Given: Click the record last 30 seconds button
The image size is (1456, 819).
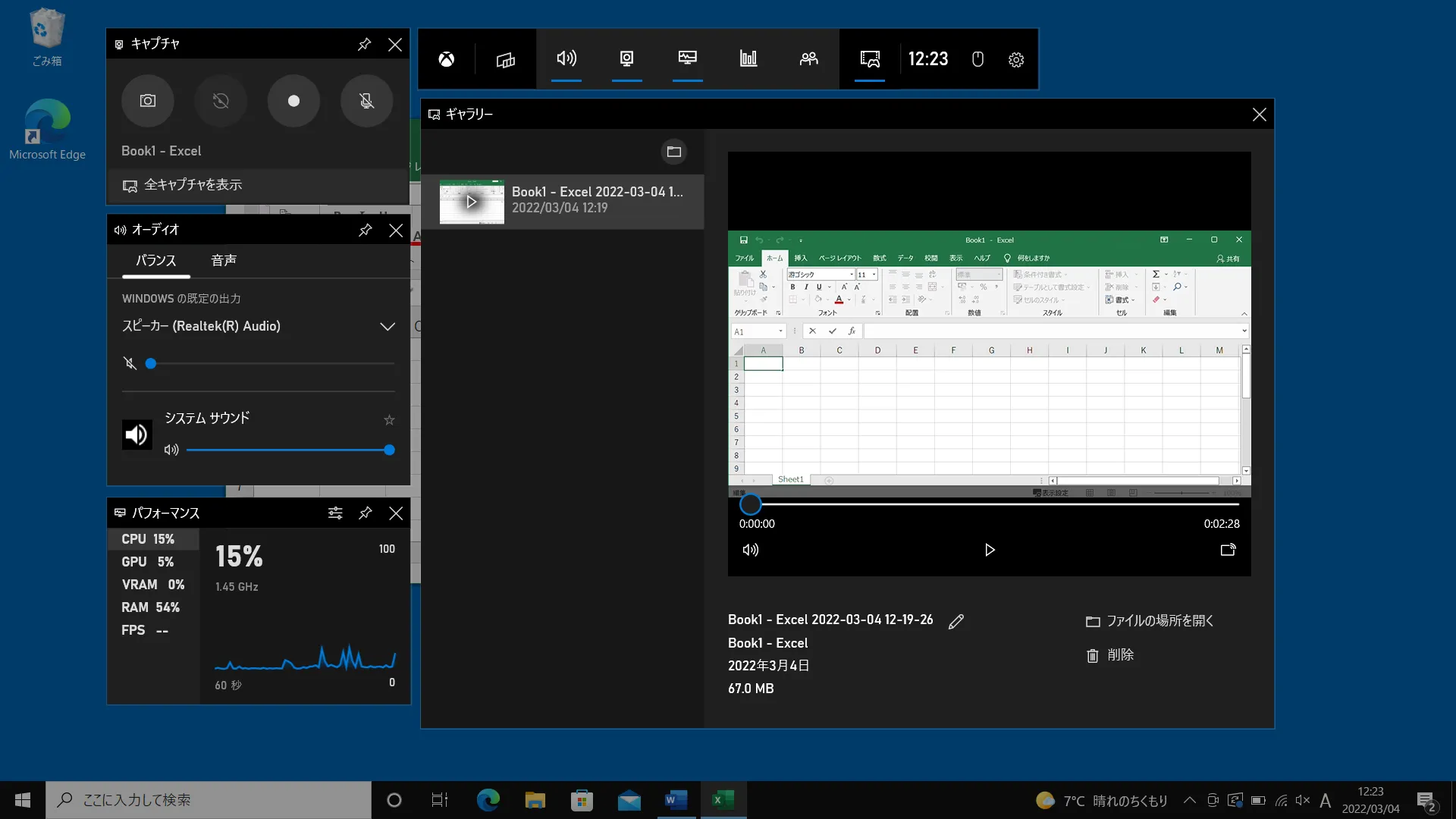Looking at the screenshot, I should (221, 101).
